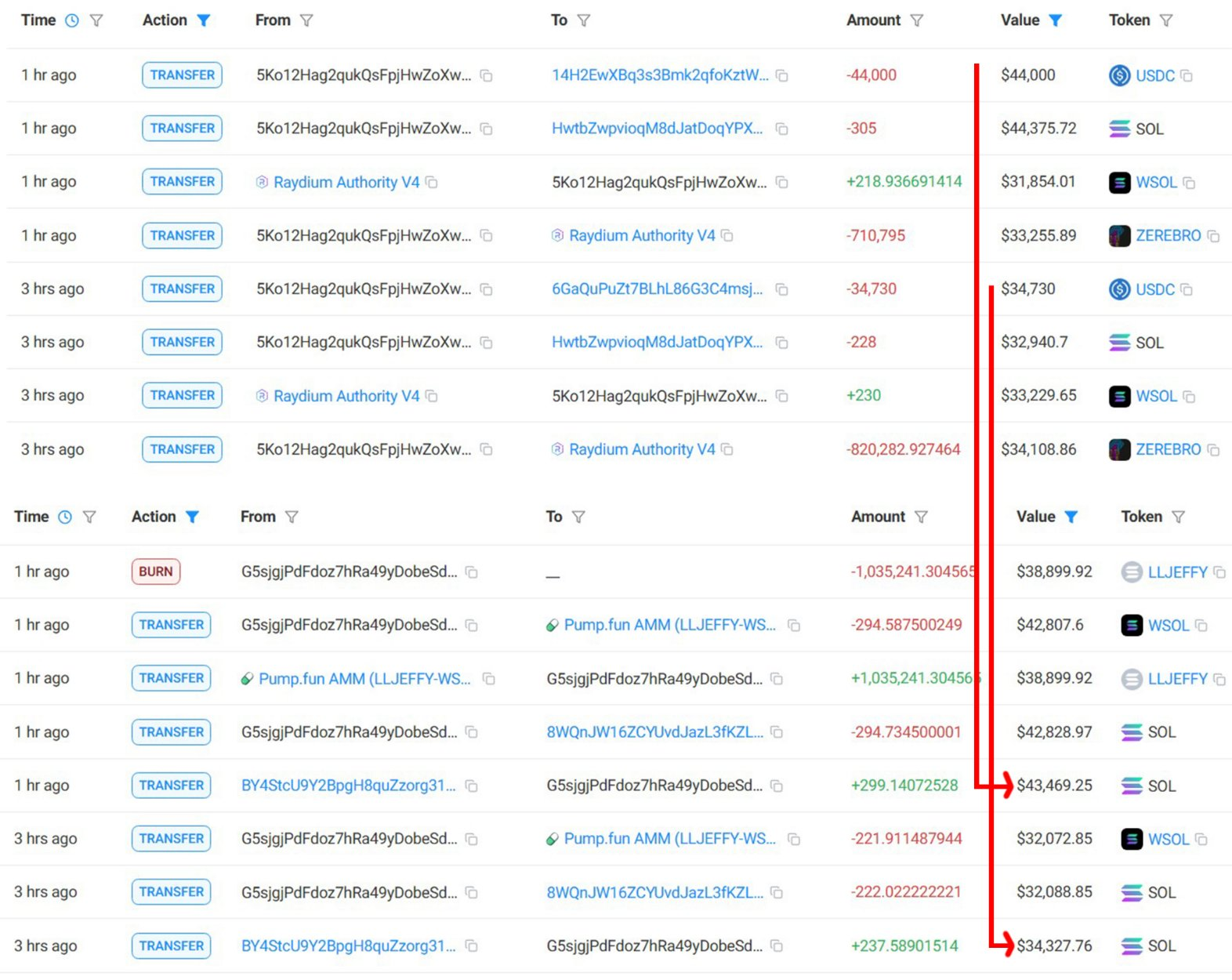Open HwtbZwpvioqM8dJatDoqYPX address in the -305 row
The image size is (1232, 980).
click(x=657, y=129)
